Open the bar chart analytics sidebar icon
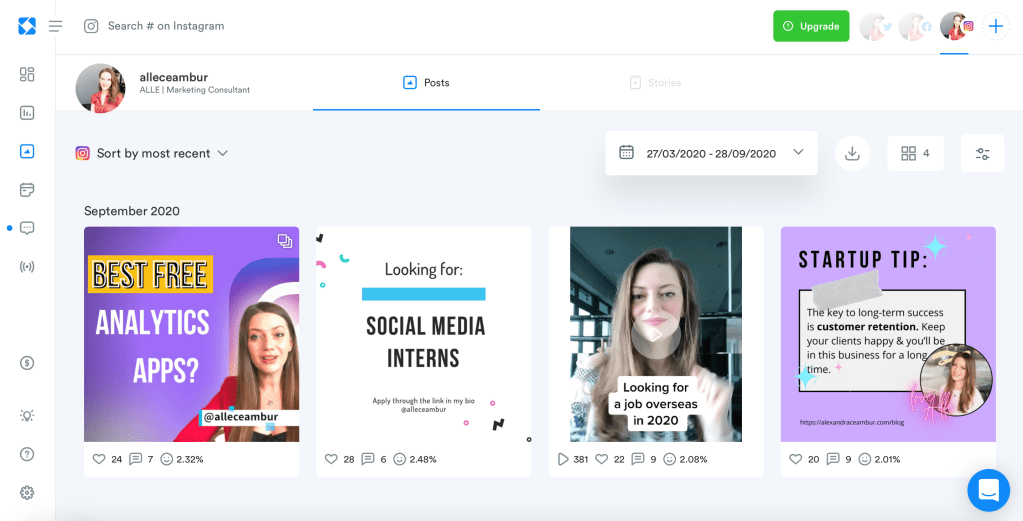Image resolution: width=1023 pixels, height=521 pixels. click(x=27, y=113)
